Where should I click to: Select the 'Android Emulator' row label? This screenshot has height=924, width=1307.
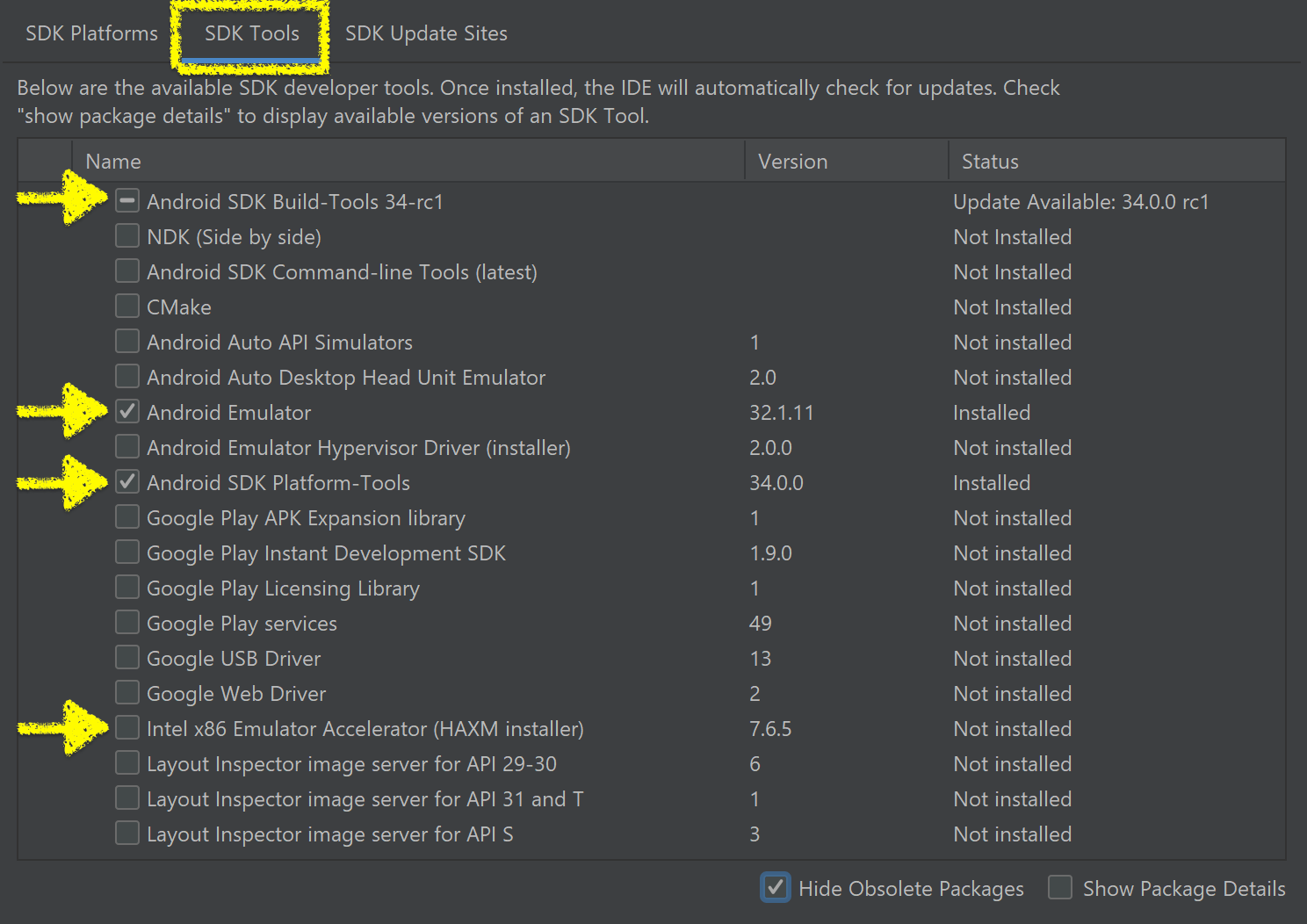pyautogui.click(x=228, y=413)
